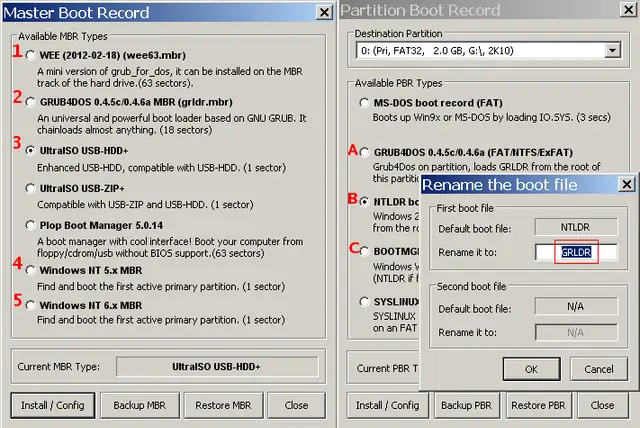
Task: Close Partition Boot Record window with X icon
Action: coord(629,9)
